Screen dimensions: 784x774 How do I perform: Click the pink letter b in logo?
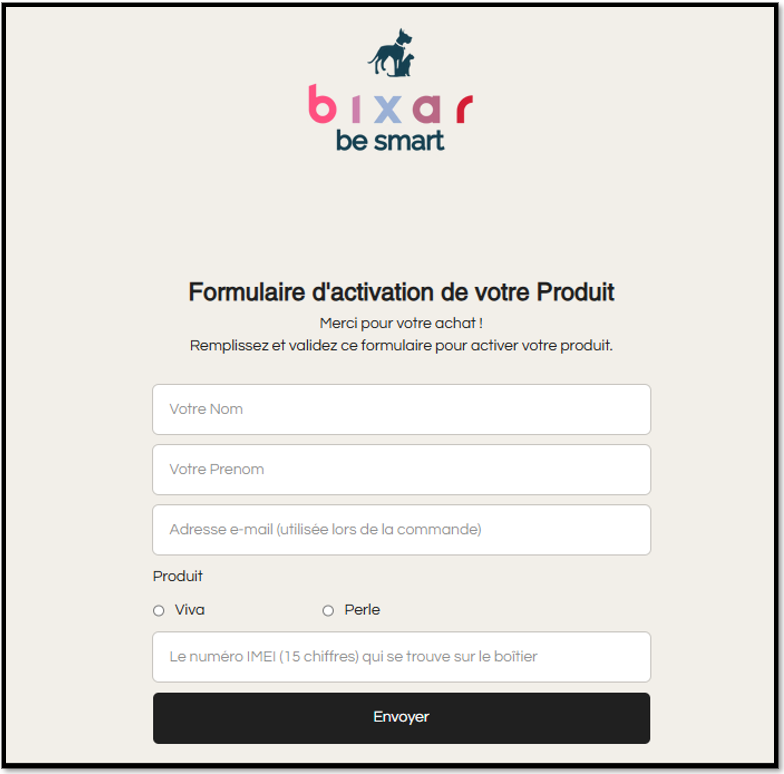click(x=321, y=104)
